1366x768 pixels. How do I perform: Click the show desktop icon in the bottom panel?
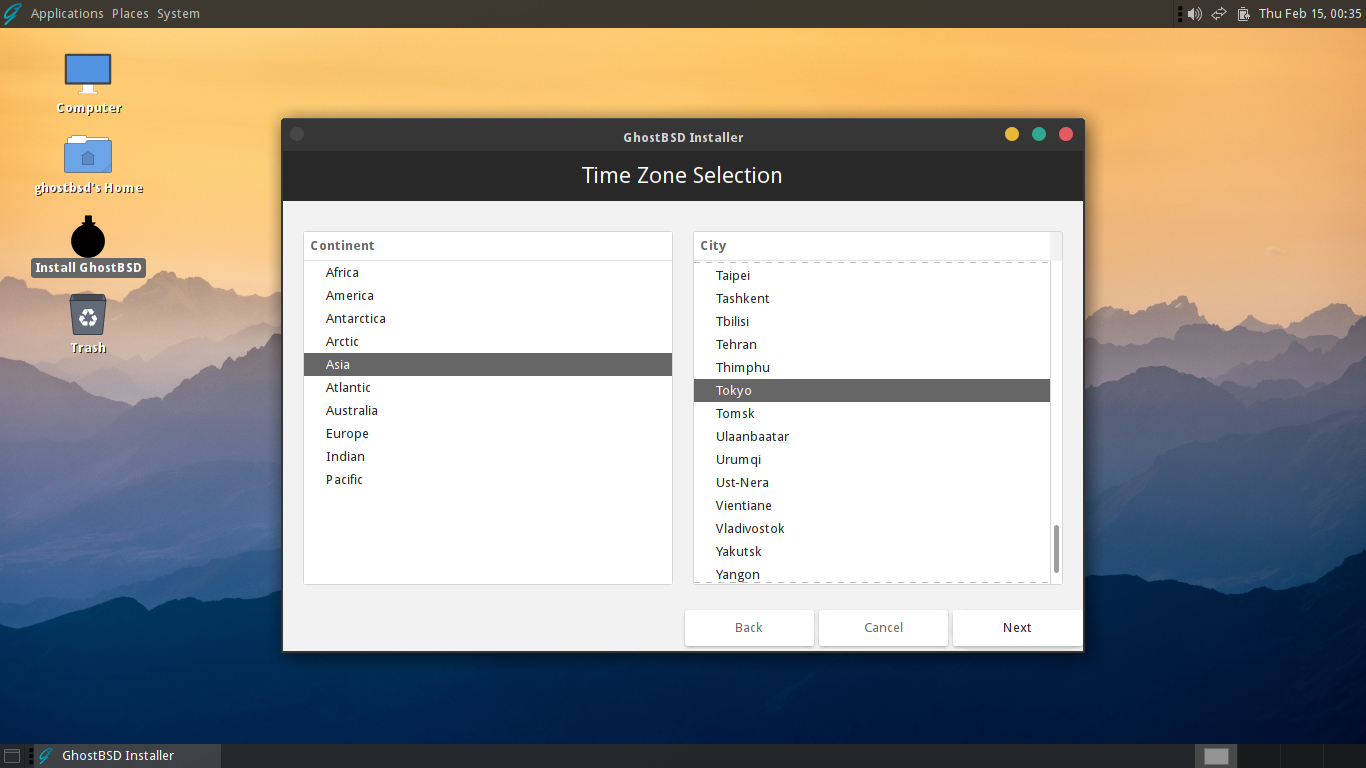[12, 756]
